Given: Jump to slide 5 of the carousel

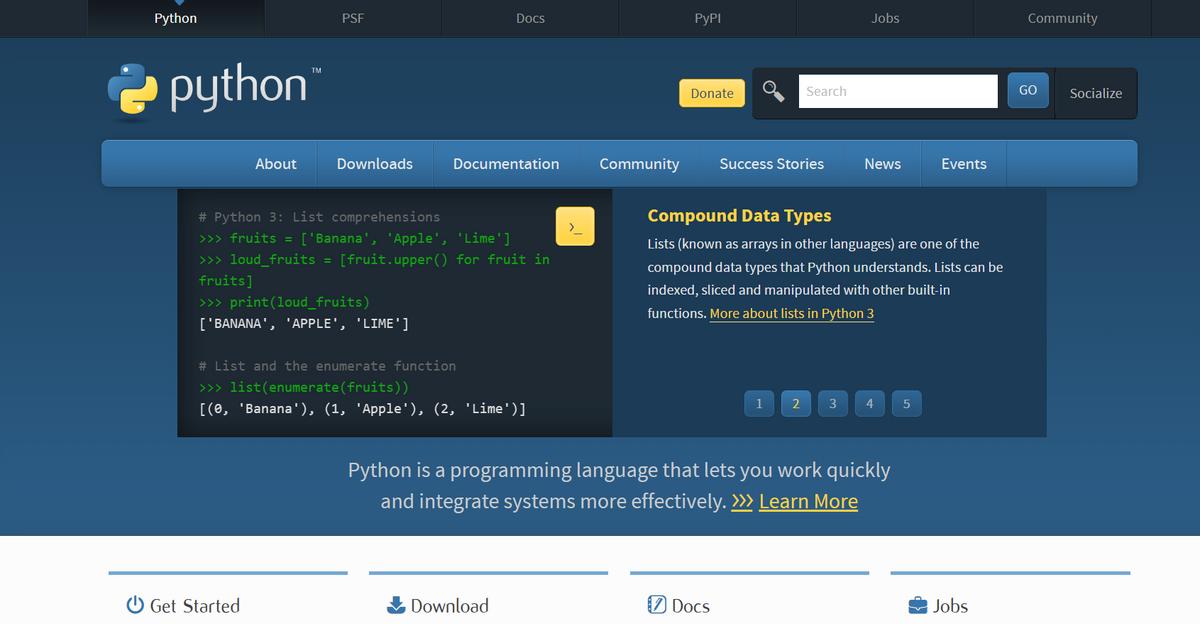Looking at the screenshot, I should coord(906,403).
